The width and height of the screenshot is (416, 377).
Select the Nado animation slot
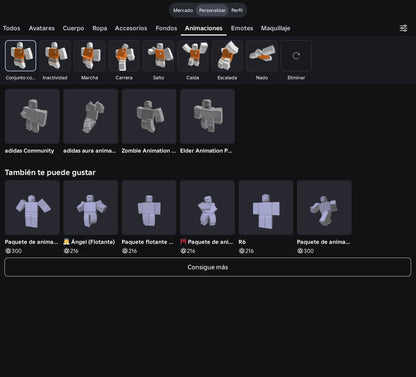262,56
